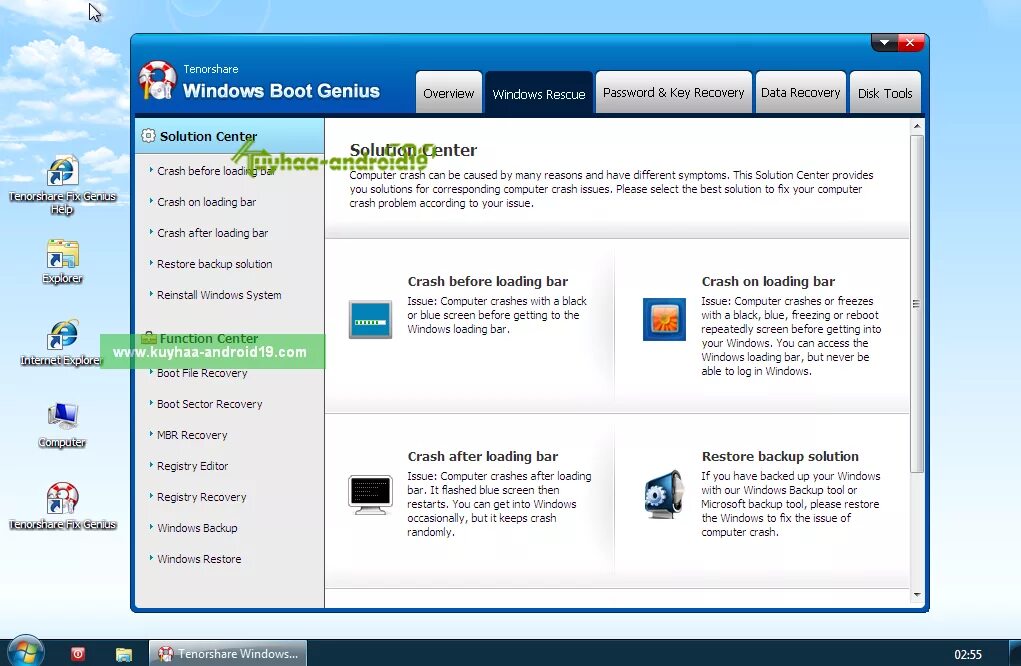Image resolution: width=1021 pixels, height=666 pixels.
Task: Click the Windows Boot Genius lifebuoy logo
Action: coord(158,80)
